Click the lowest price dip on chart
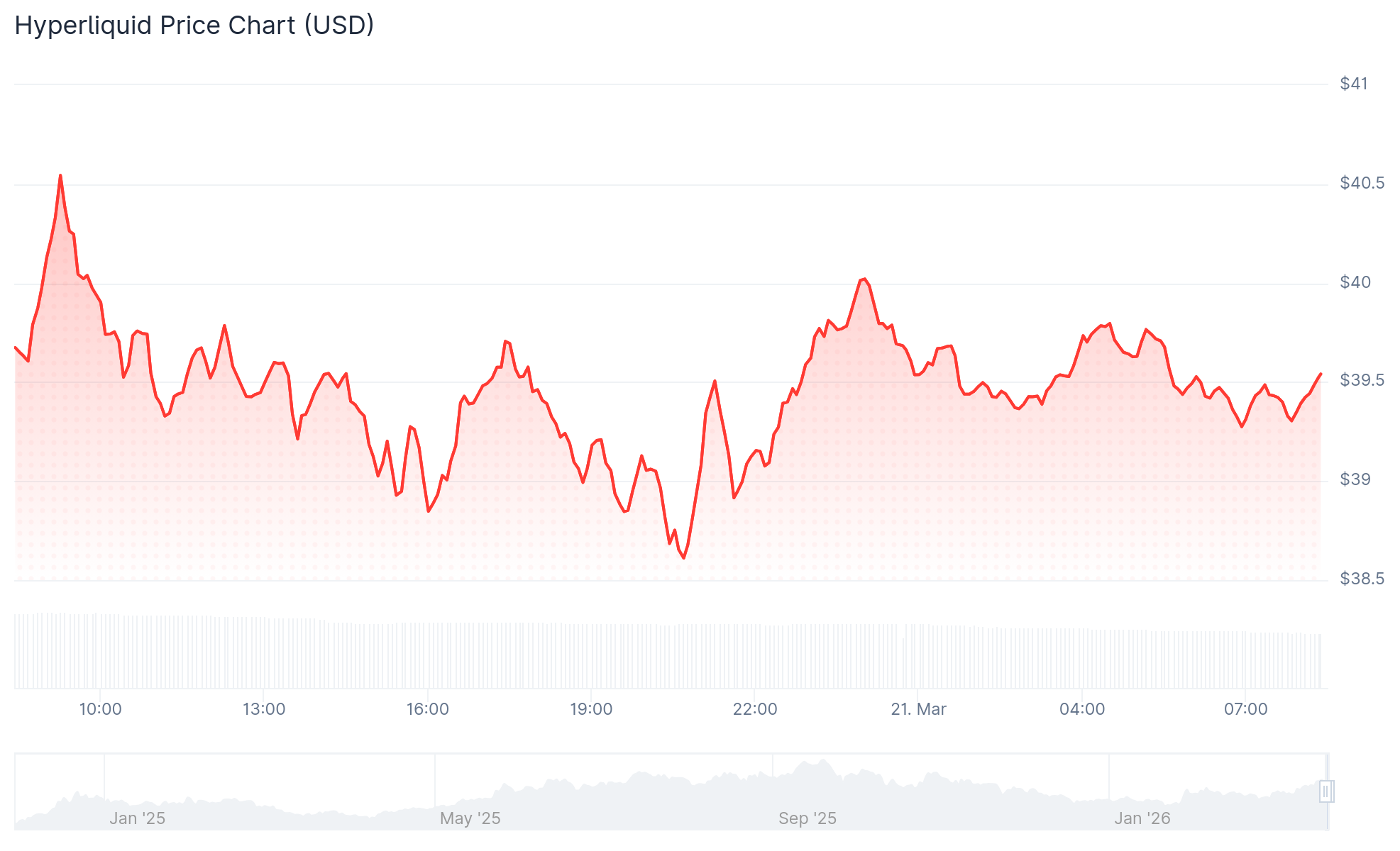The height and width of the screenshot is (851, 1400). [x=683, y=558]
